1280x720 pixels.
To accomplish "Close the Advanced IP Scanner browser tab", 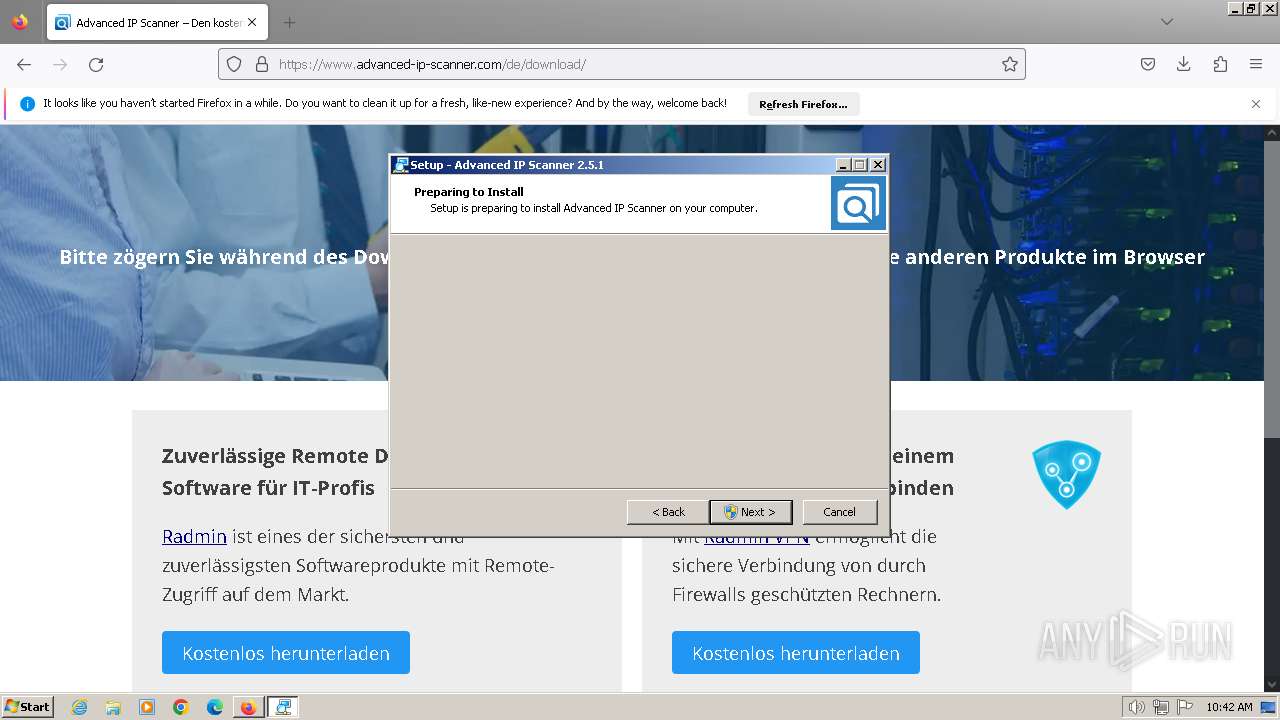I will pyautogui.click(x=251, y=22).
